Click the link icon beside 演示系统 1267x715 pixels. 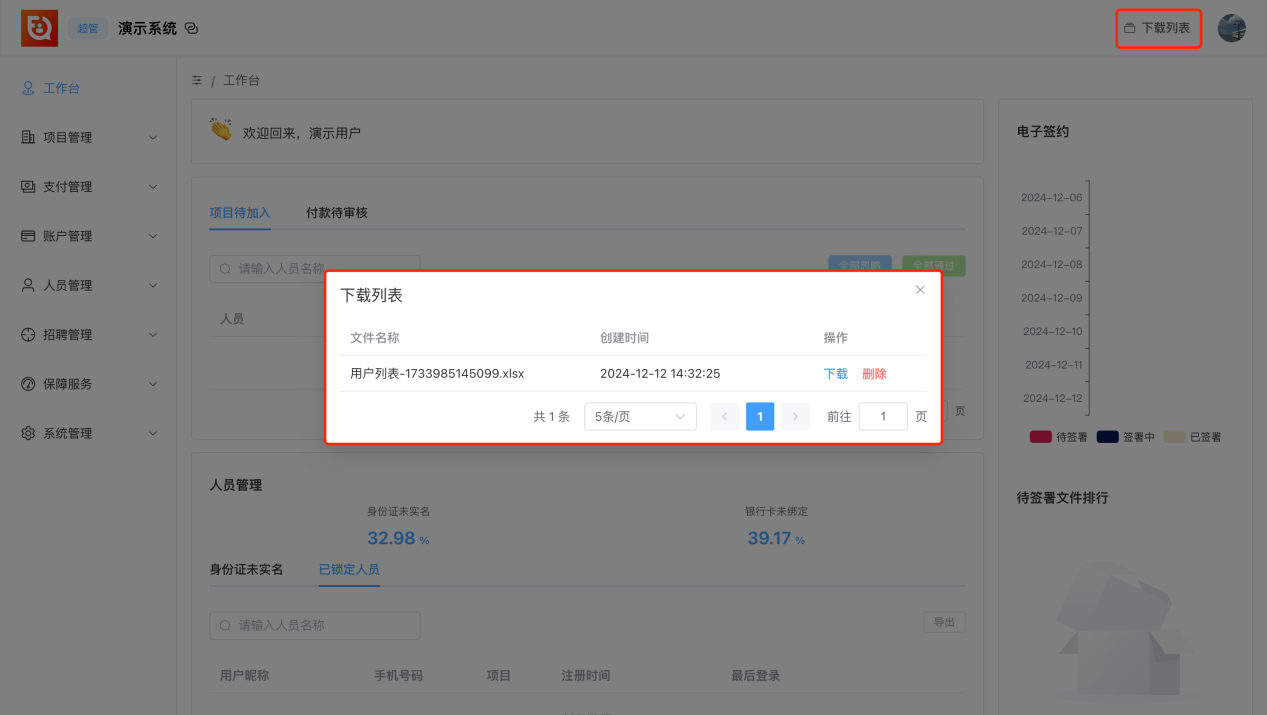point(192,28)
